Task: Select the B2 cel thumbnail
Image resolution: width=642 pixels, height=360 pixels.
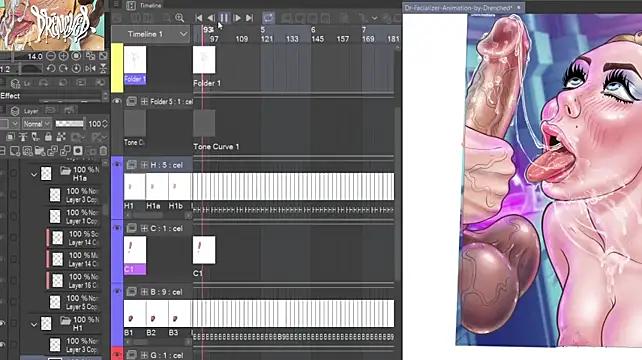Action: [157, 313]
